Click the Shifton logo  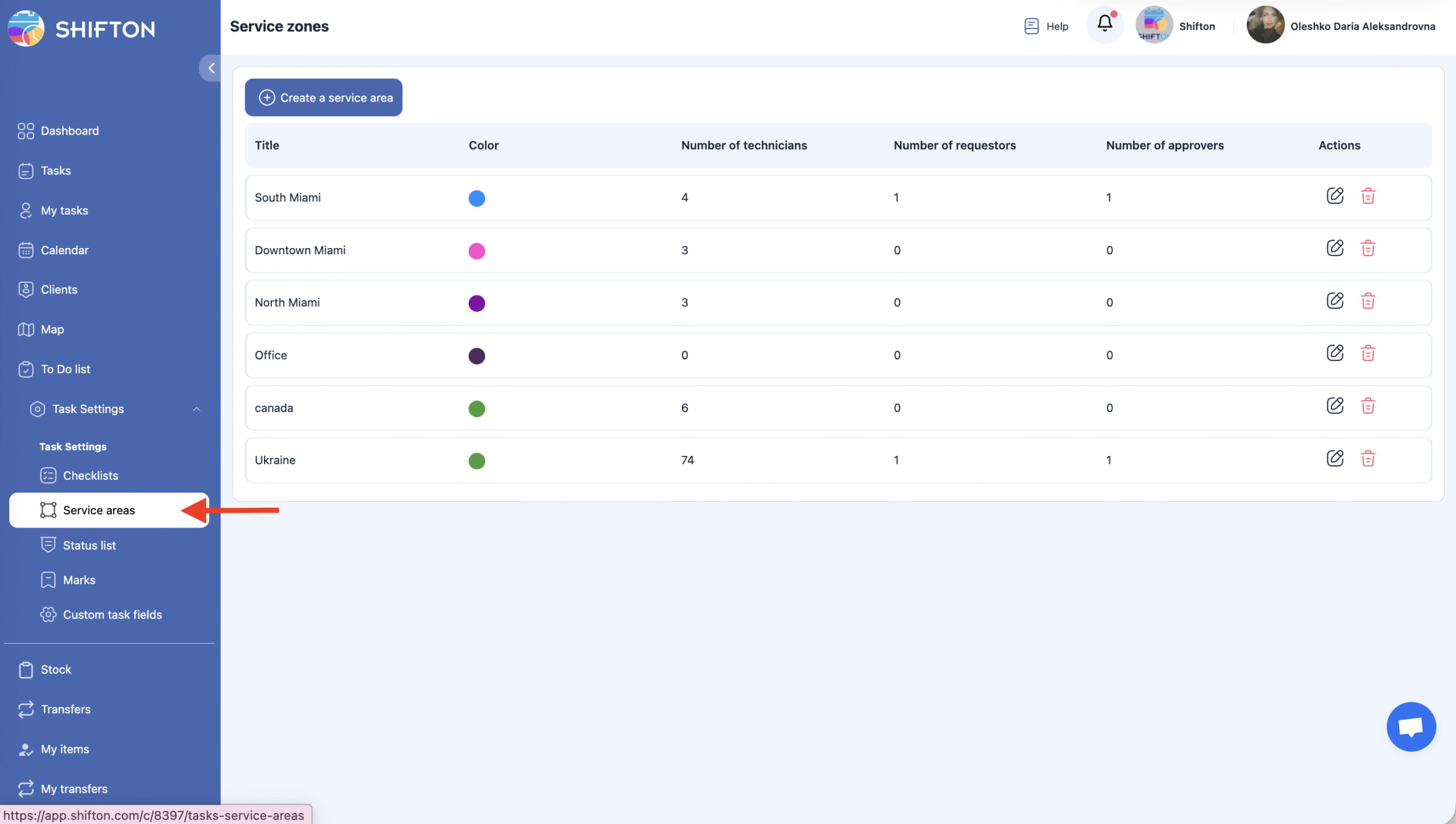81,28
